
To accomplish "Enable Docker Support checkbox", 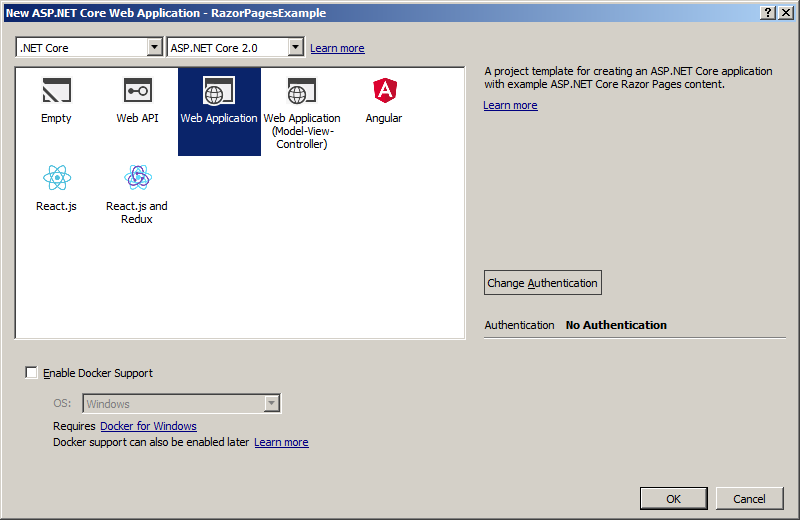I will [32, 373].
